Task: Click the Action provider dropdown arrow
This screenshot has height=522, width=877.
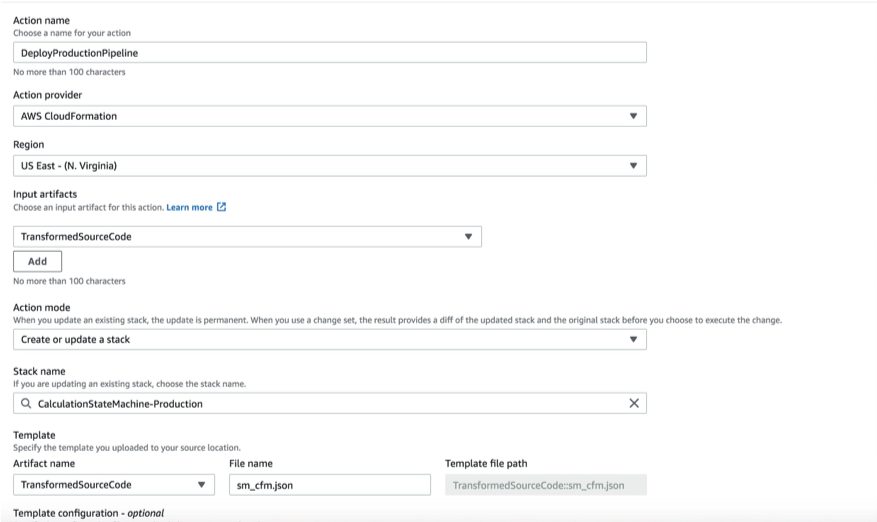Action: coord(633,116)
